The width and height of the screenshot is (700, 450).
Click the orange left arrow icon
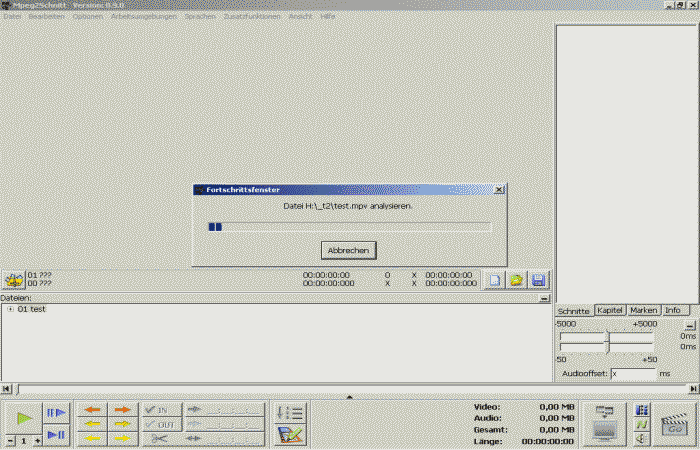[x=93, y=410]
